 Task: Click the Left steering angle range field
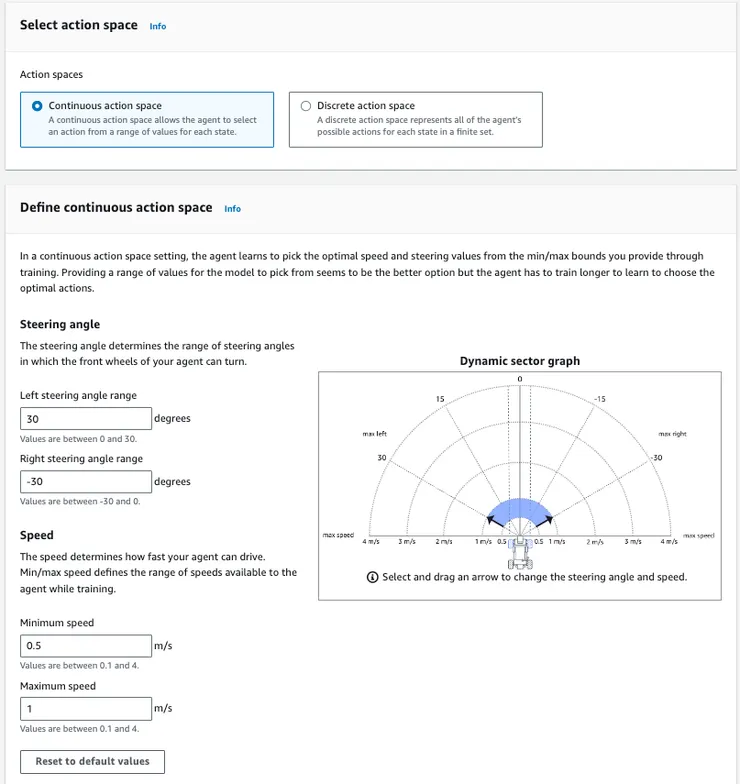[86, 419]
